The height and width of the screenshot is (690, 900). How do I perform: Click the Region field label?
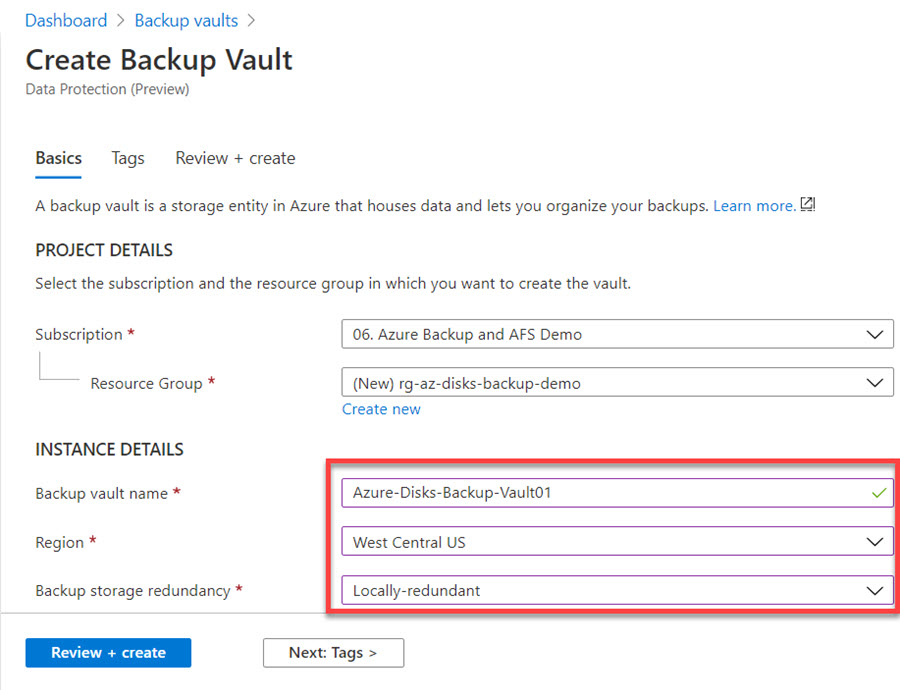pos(60,542)
